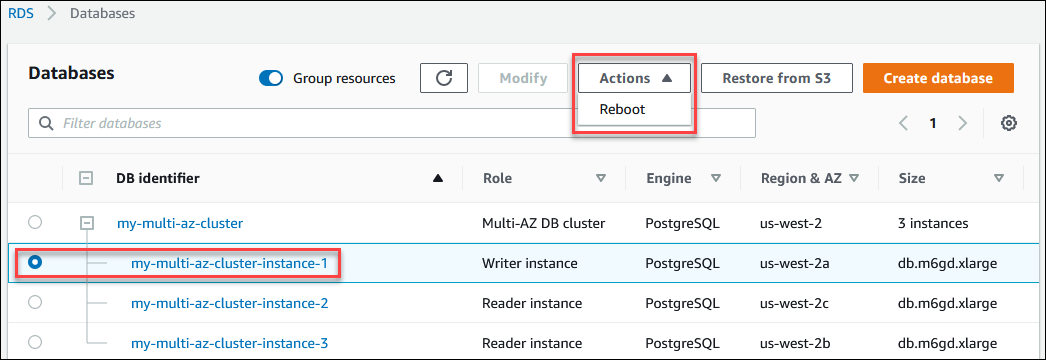Go to previous page arrow
Image resolution: width=1046 pixels, height=360 pixels.
(904, 123)
